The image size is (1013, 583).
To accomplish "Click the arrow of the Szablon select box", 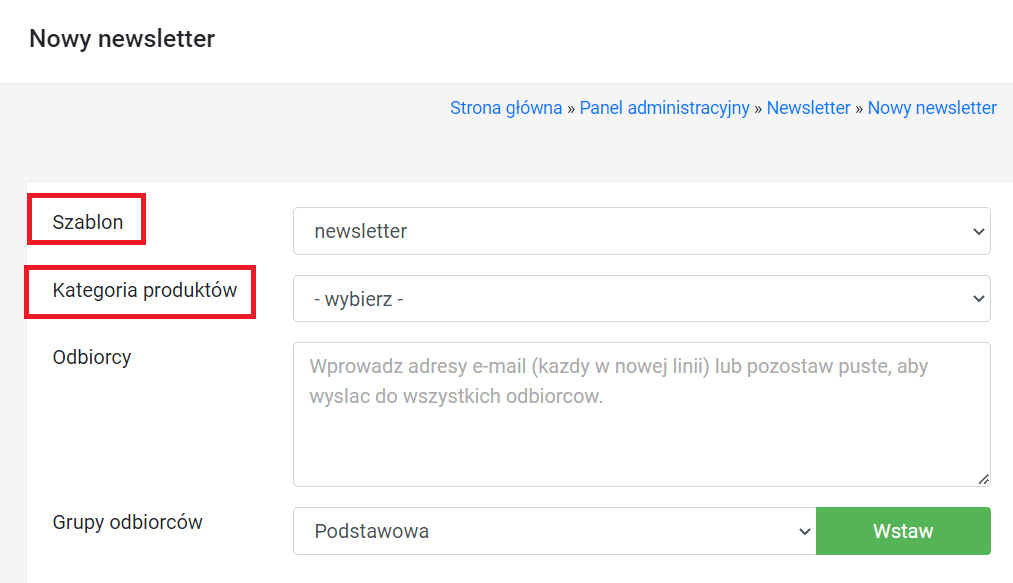I will [x=978, y=231].
